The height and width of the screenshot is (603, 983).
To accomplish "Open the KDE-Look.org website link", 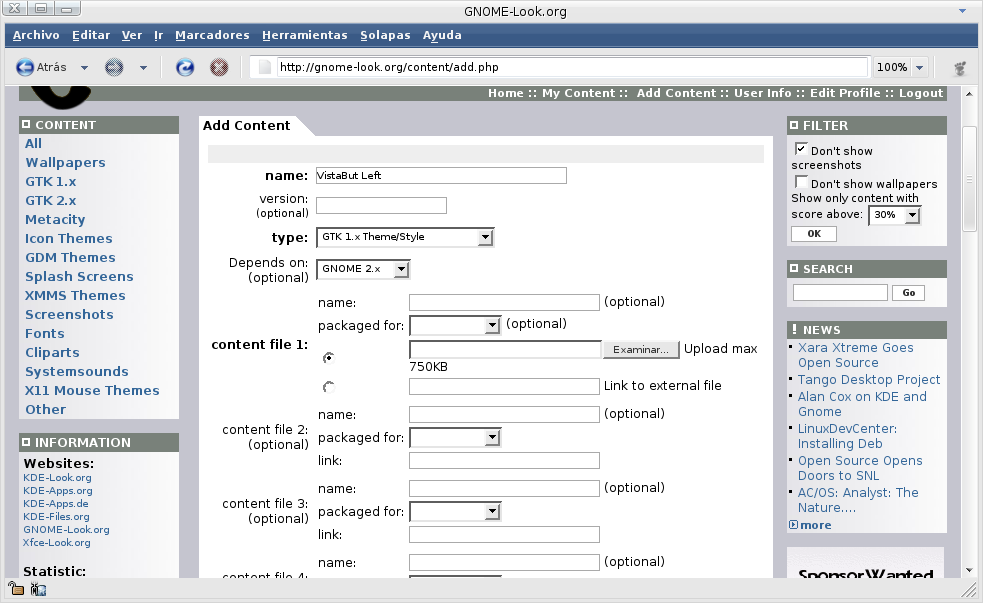I will point(57,478).
